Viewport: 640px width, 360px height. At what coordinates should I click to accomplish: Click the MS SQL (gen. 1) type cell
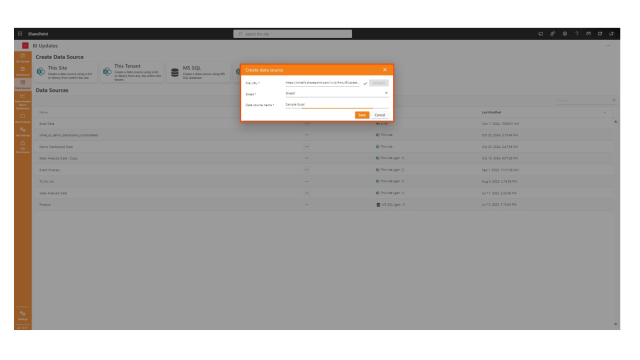pos(390,205)
